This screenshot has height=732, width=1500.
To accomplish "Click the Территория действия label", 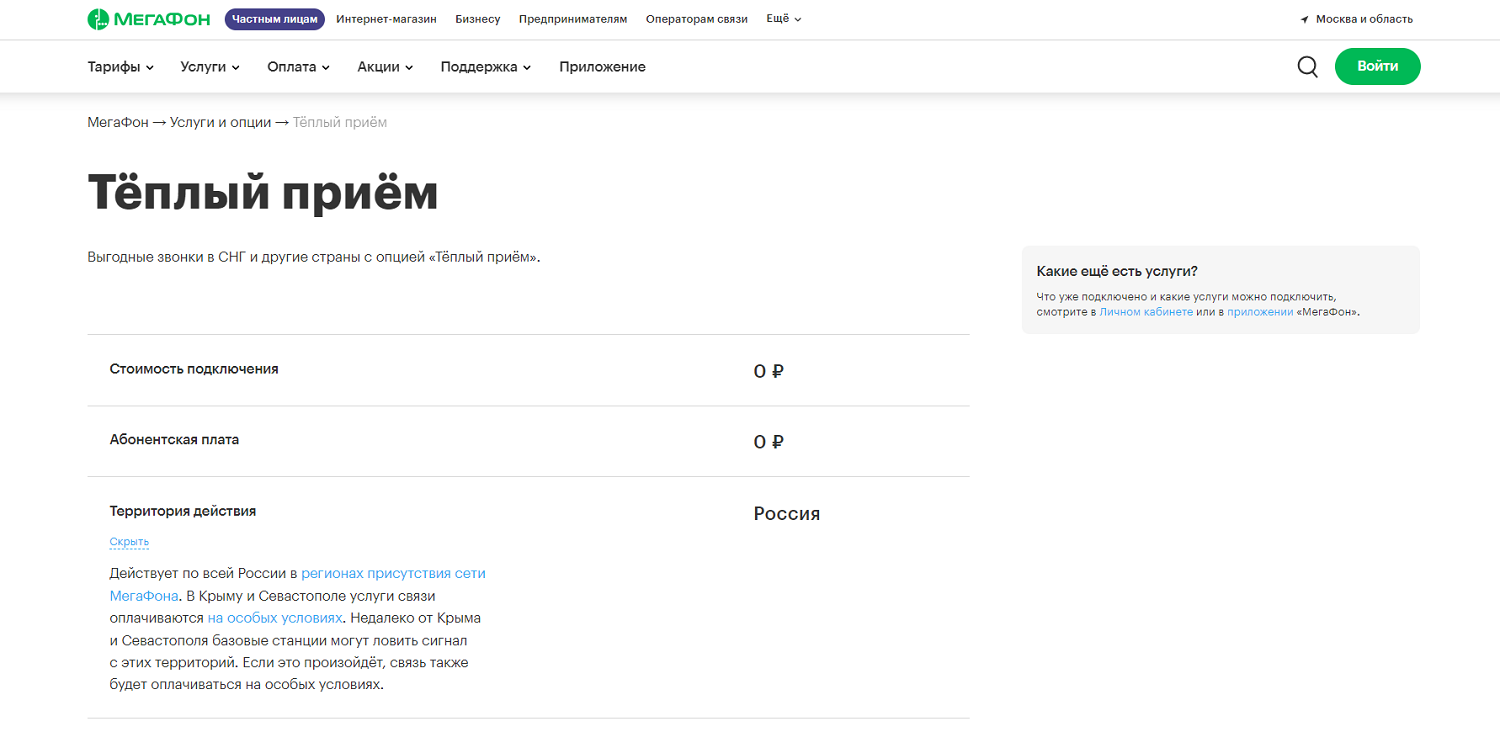I will coord(183,511).
